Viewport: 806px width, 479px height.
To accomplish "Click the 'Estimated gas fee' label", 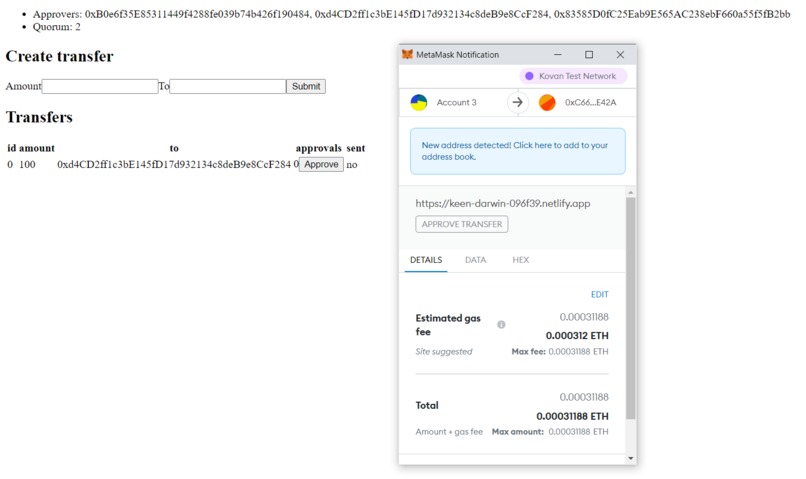I will click(448, 325).
